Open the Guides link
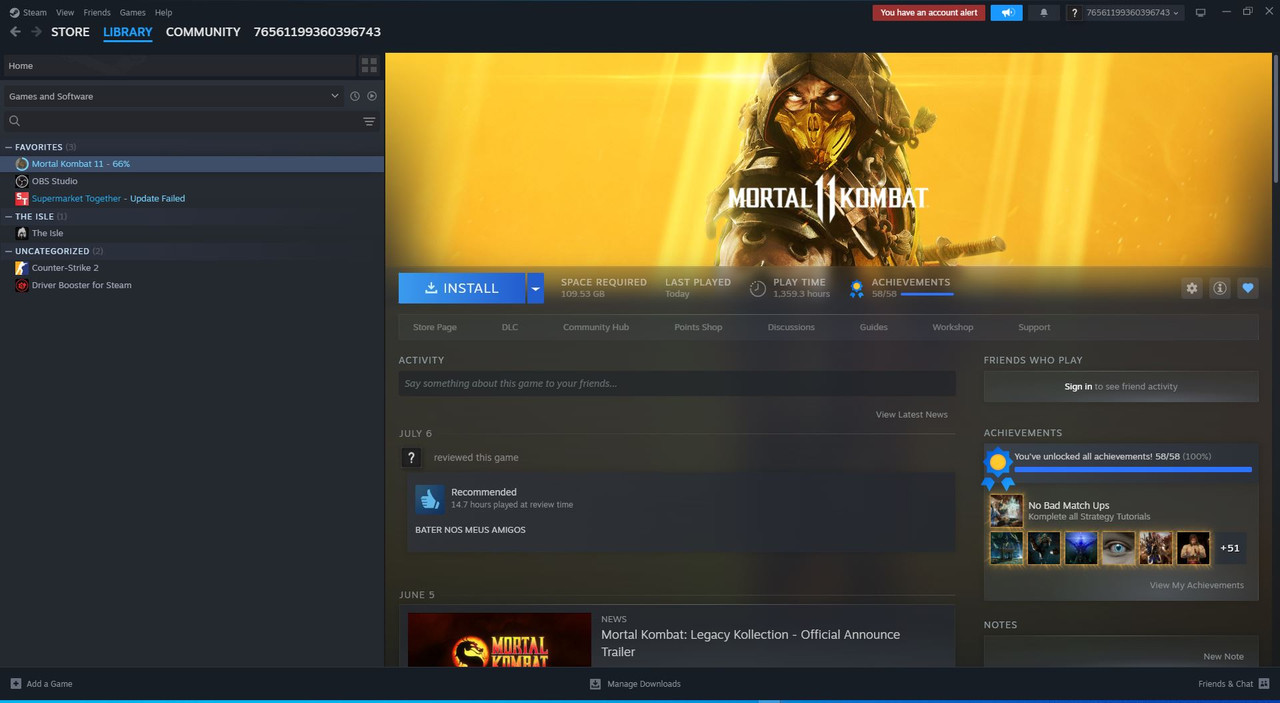The height and width of the screenshot is (703, 1280). coord(874,327)
